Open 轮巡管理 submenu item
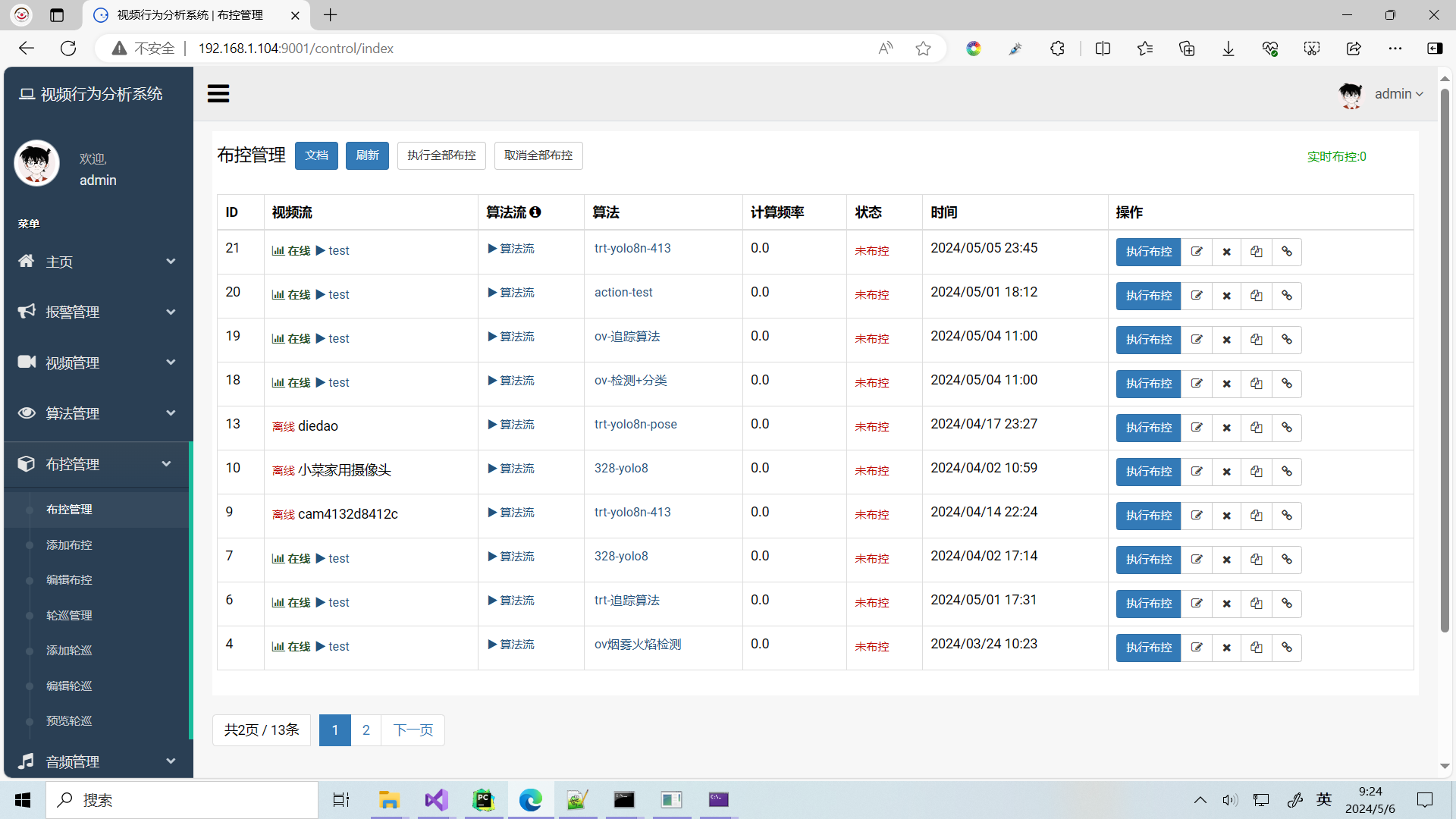The image size is (1456, 819). coord(69,616)
